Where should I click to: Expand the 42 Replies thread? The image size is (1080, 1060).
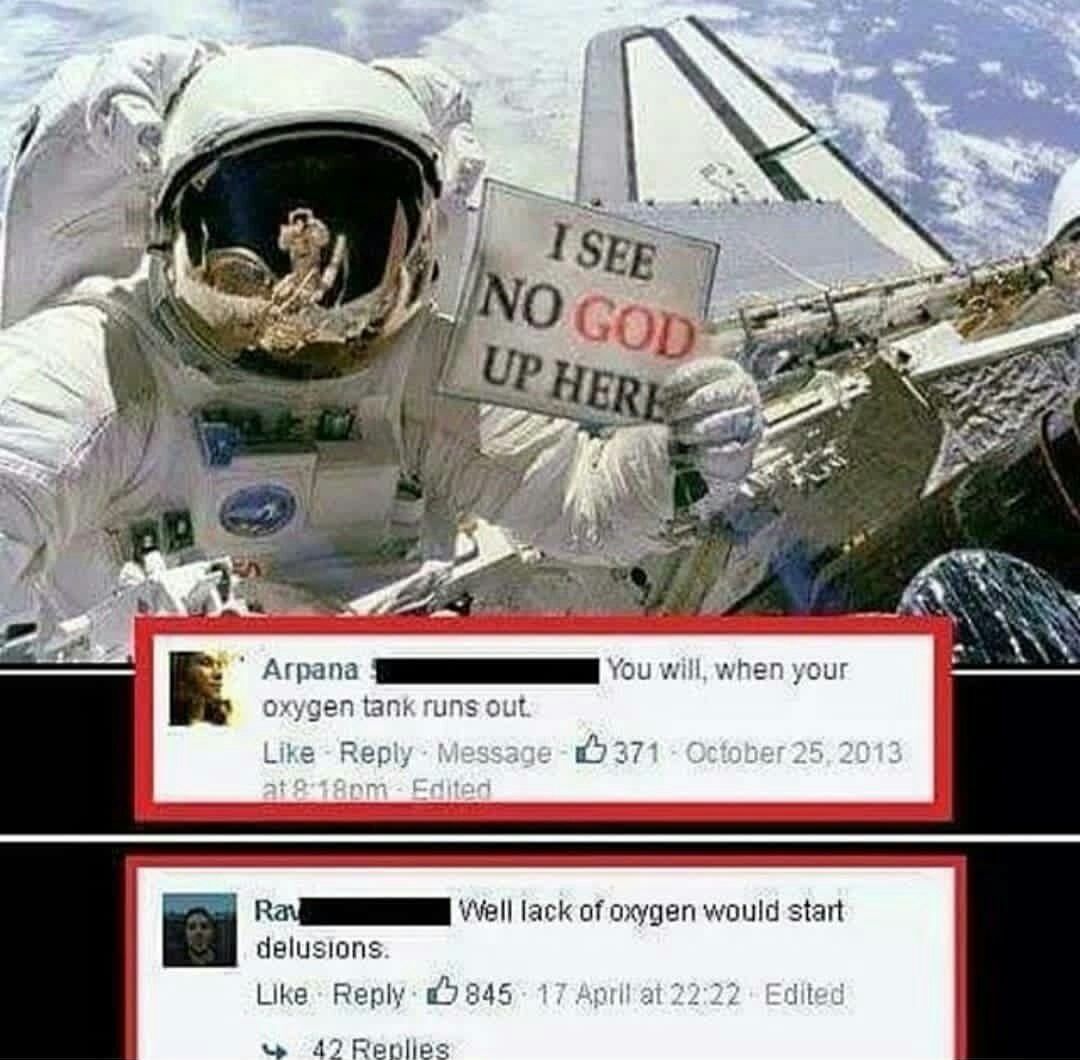click(381, 1049)
